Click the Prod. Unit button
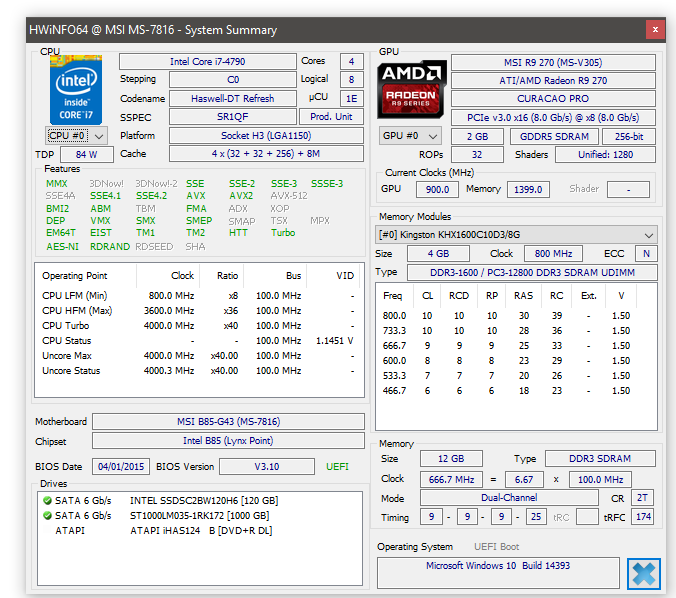The width and height of the screenshot is (676, 598). (331, 117)
